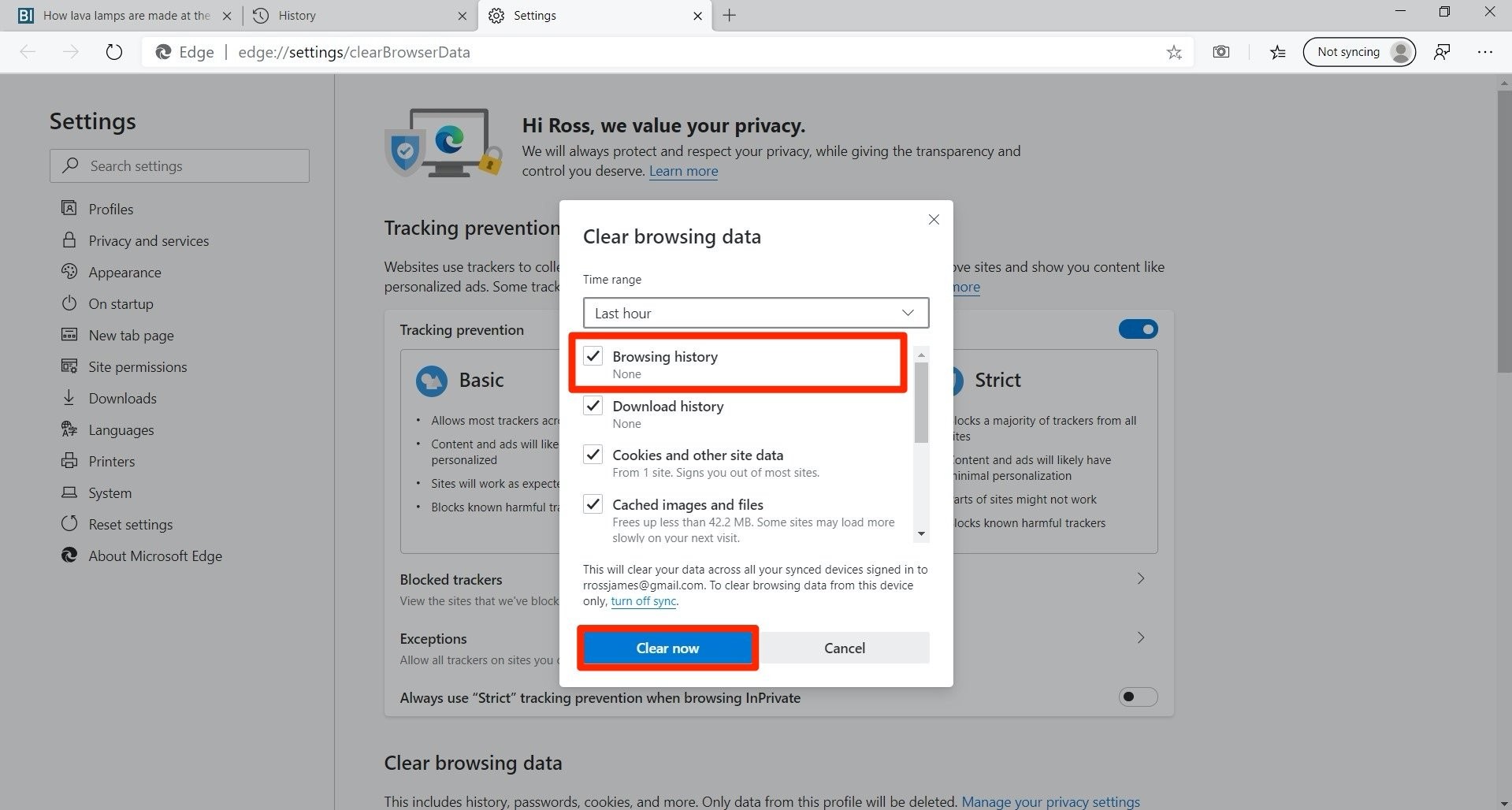The image size is (1512, 810).
Task: Open the Time range dropdown
Action: [x=754, y=313]
